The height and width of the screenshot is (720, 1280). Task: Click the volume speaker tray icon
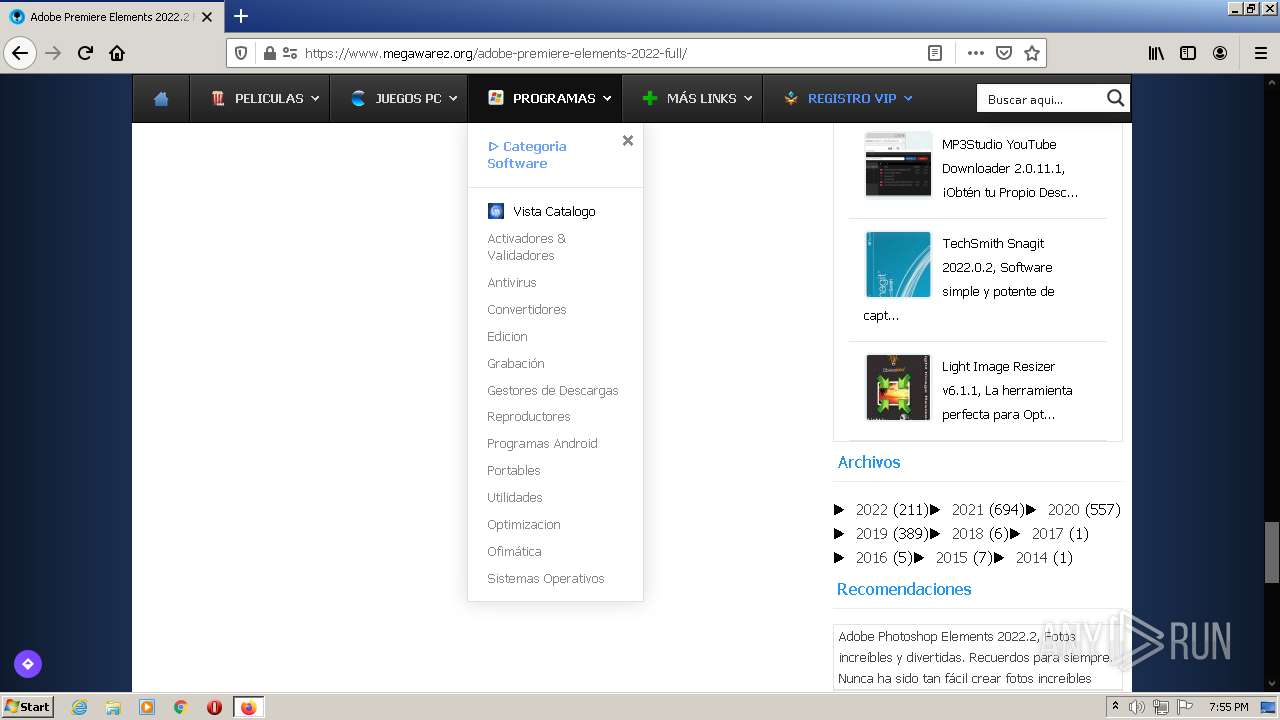(x=1137, y=707)
